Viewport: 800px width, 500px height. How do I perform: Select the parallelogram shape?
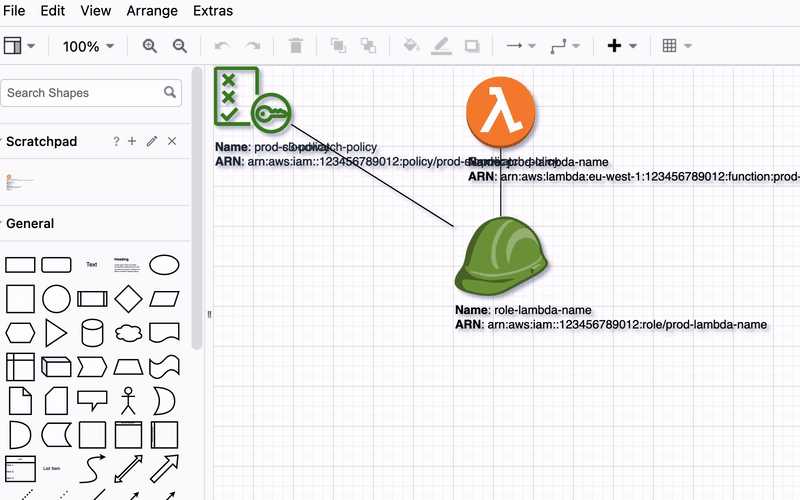[x=164, y=299]
